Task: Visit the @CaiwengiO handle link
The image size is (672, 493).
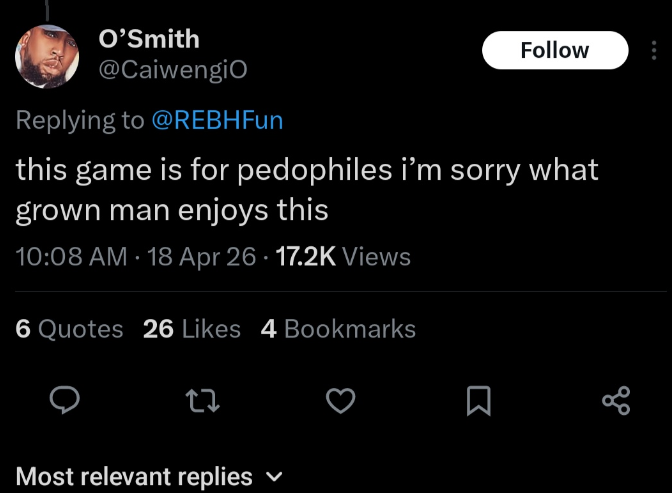Action: click(172, 70)
